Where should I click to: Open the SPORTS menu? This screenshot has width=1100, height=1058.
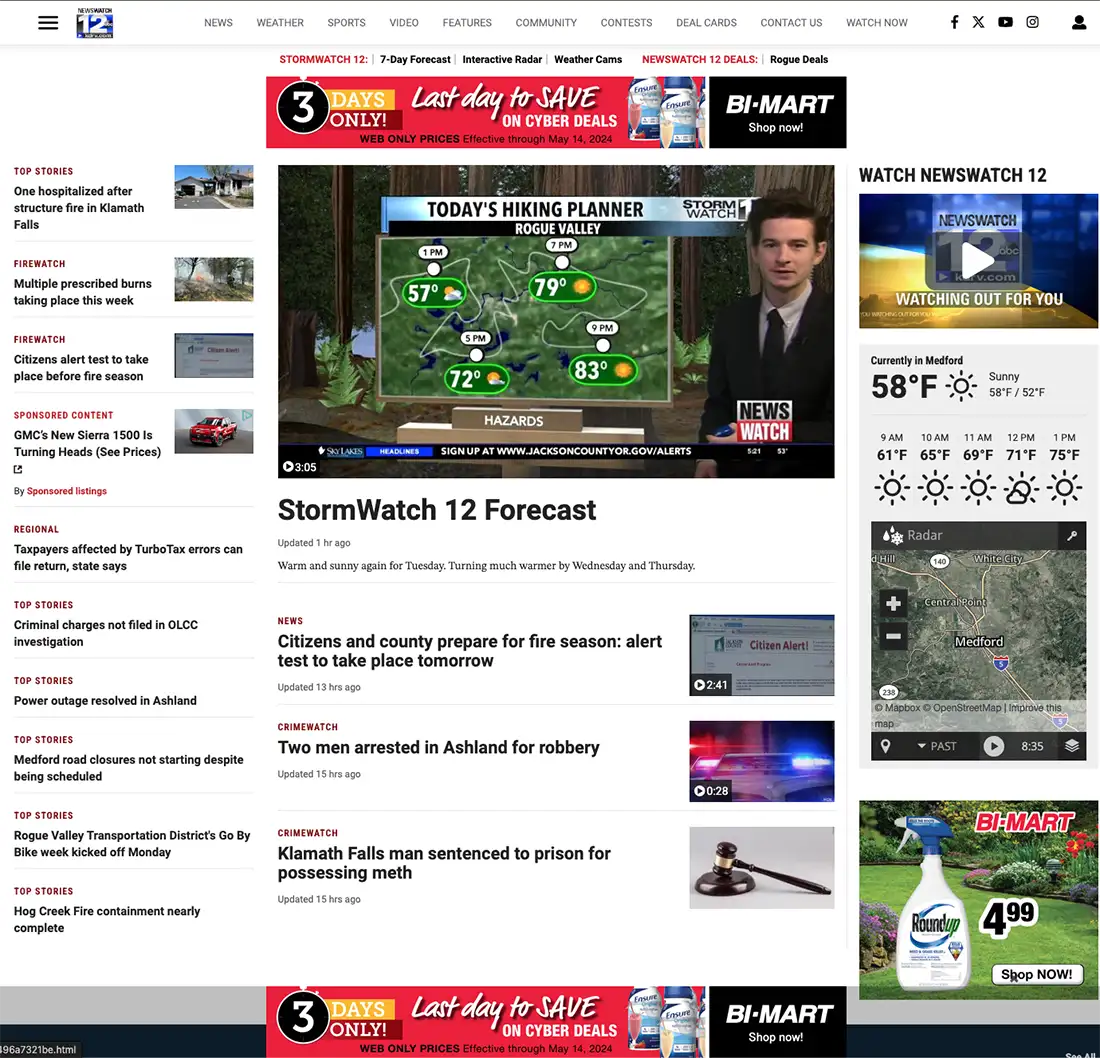[347, 22]
